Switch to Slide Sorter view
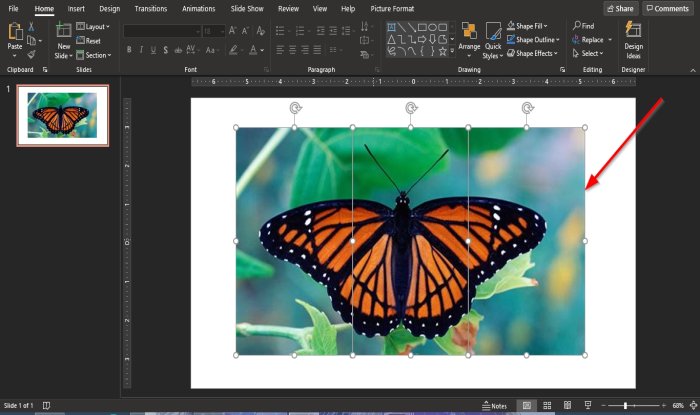The width and height of the screenshot is (700, 415). (547, 405)
